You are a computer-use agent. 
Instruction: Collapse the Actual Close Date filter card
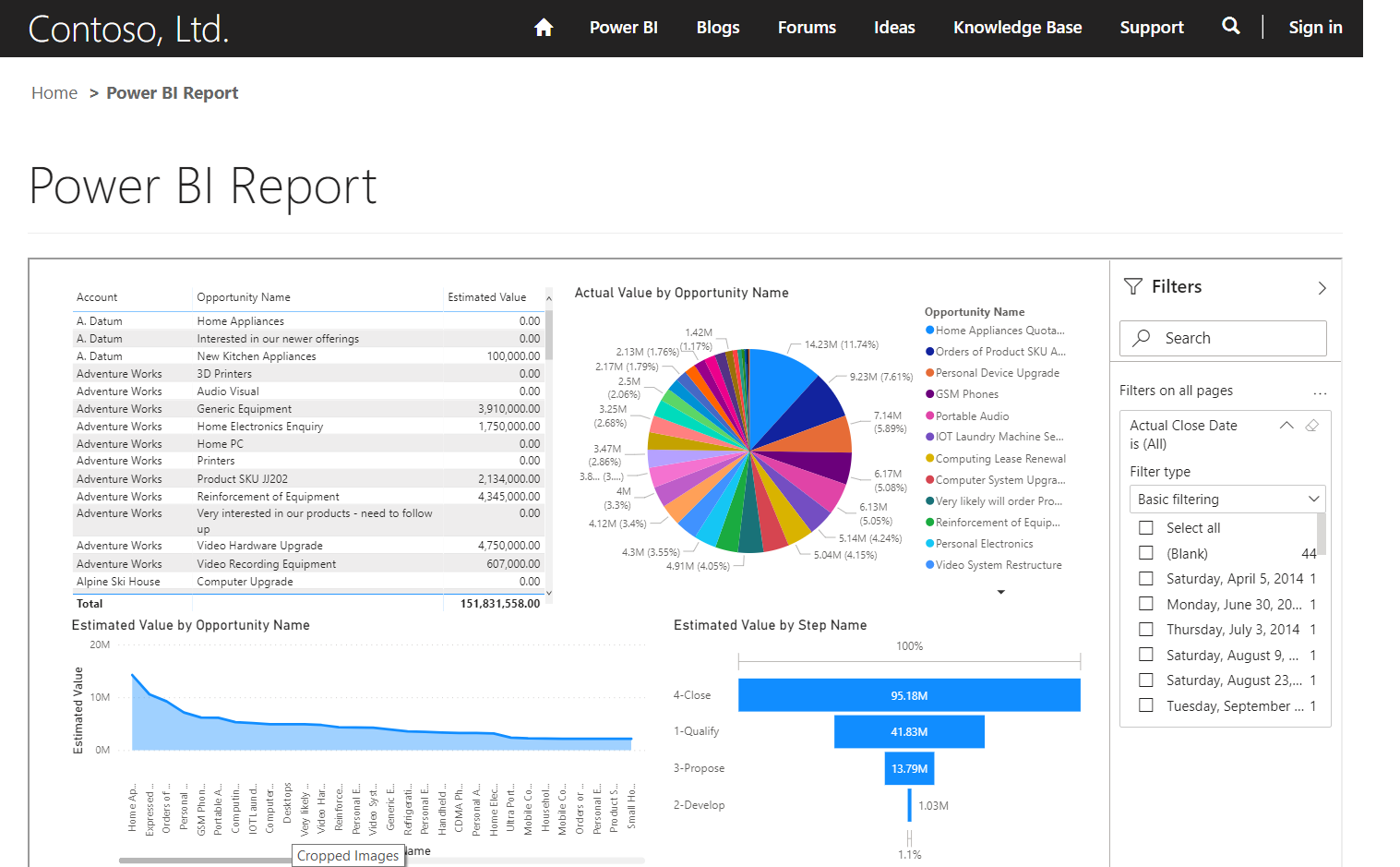tap(1286, 426)
